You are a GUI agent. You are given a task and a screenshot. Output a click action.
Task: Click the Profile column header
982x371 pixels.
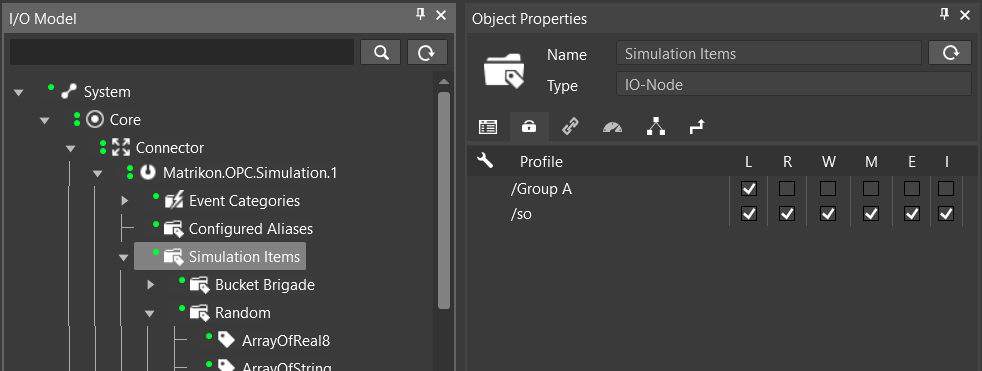[541, 162]
